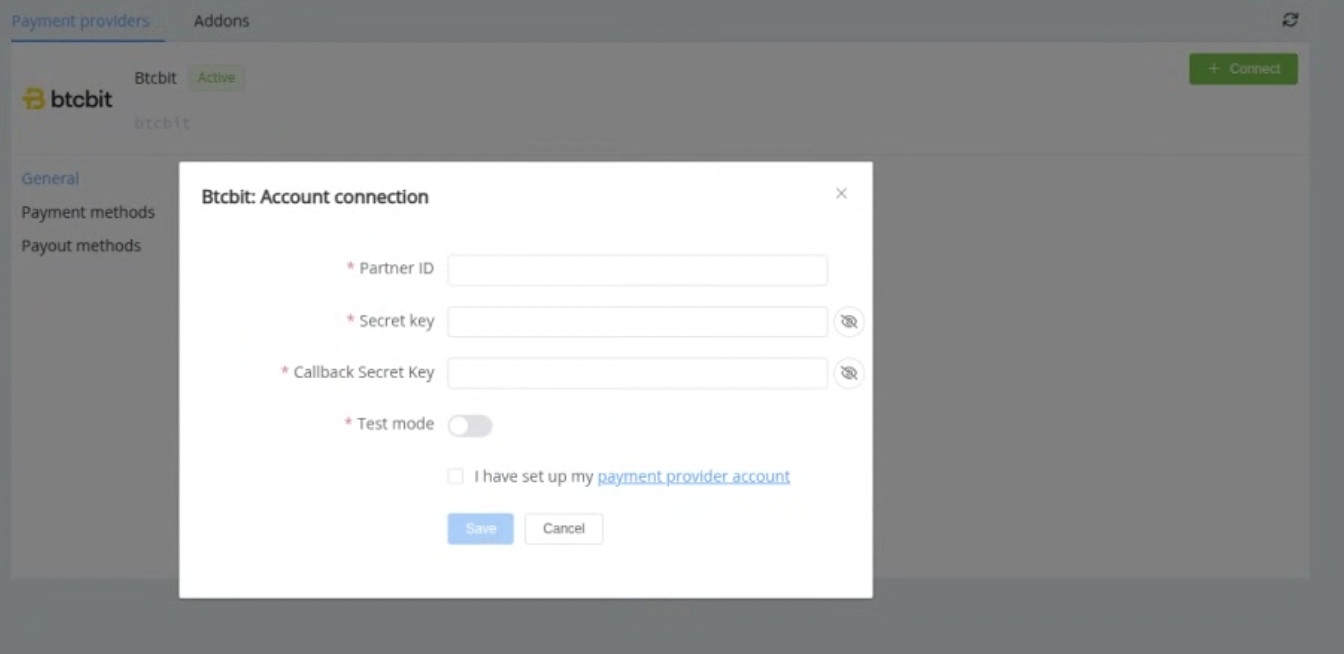Open the Payment providers tab
The height and width of the screenshot is (654, 1344).
(x=80, y=21)
